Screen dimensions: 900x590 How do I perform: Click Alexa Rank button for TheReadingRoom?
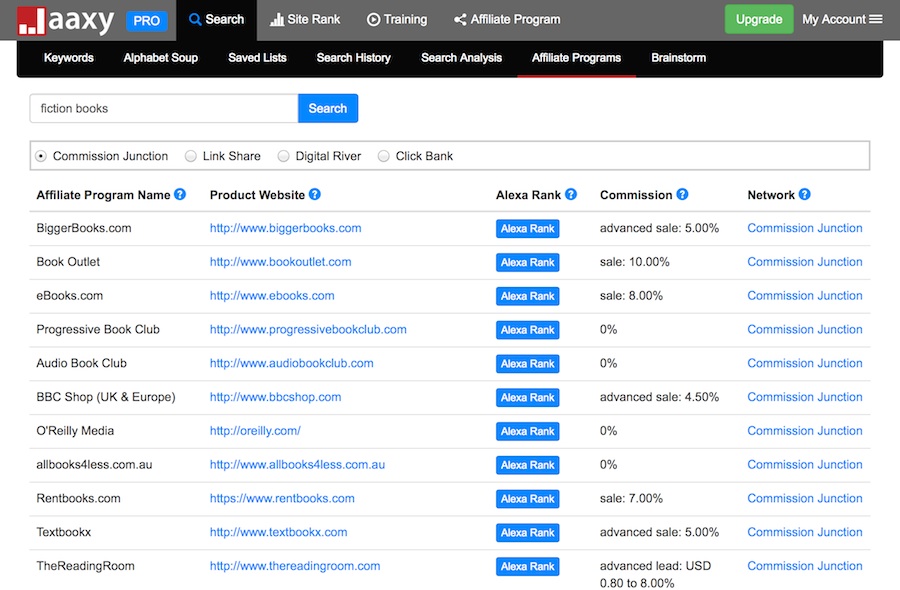[x=527, y=566]
